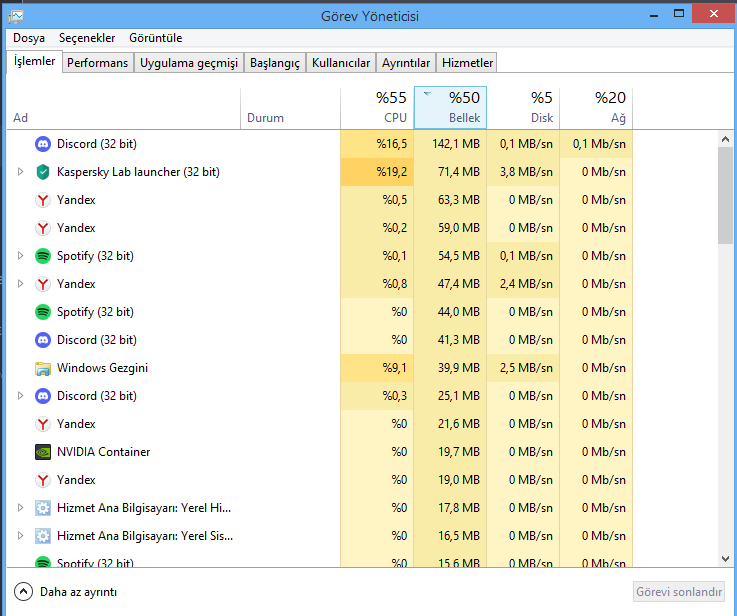Open the Görüntüle menu
Screen dimensions: 737x616
[156, 38]
